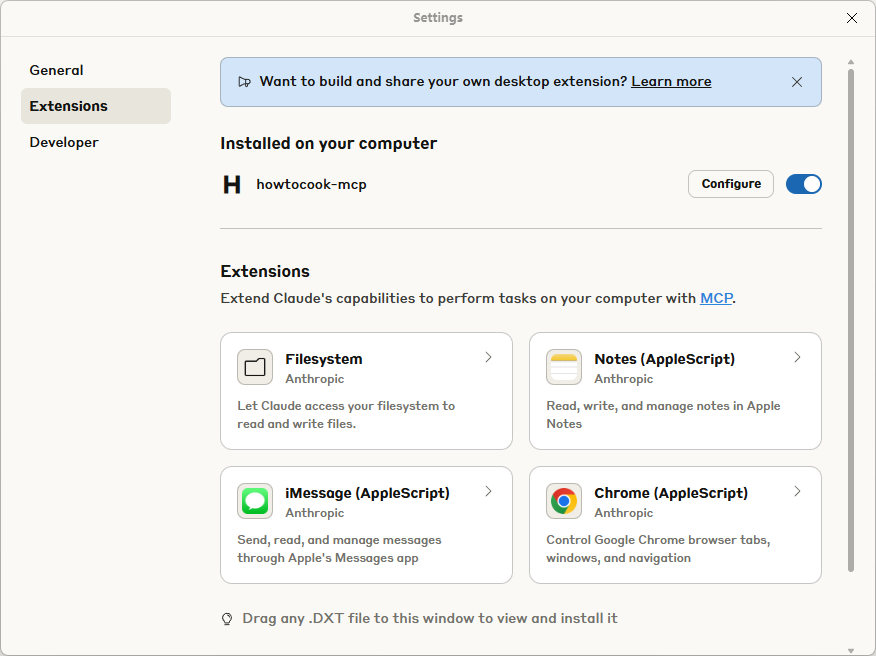Screen dimensions: 876x656
Task: Click the iMessage green bubble icon
Action: 255,501
